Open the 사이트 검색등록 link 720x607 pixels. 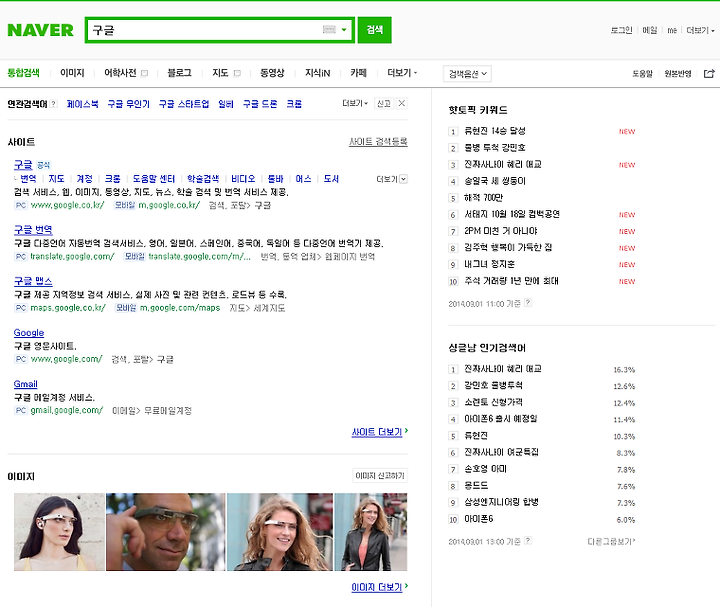[x=378, y=141]
